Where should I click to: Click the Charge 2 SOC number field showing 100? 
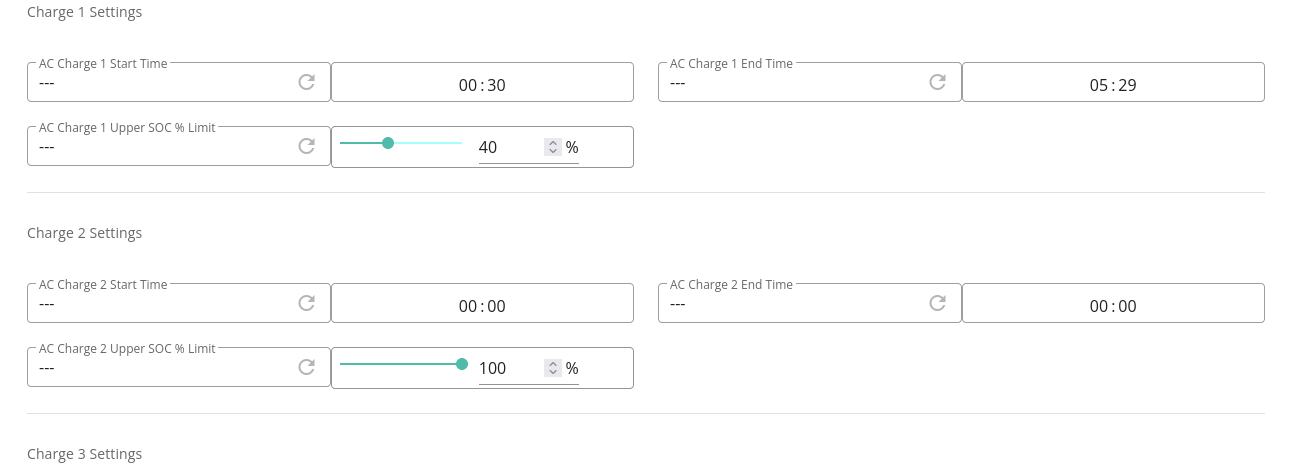point(511,368)
